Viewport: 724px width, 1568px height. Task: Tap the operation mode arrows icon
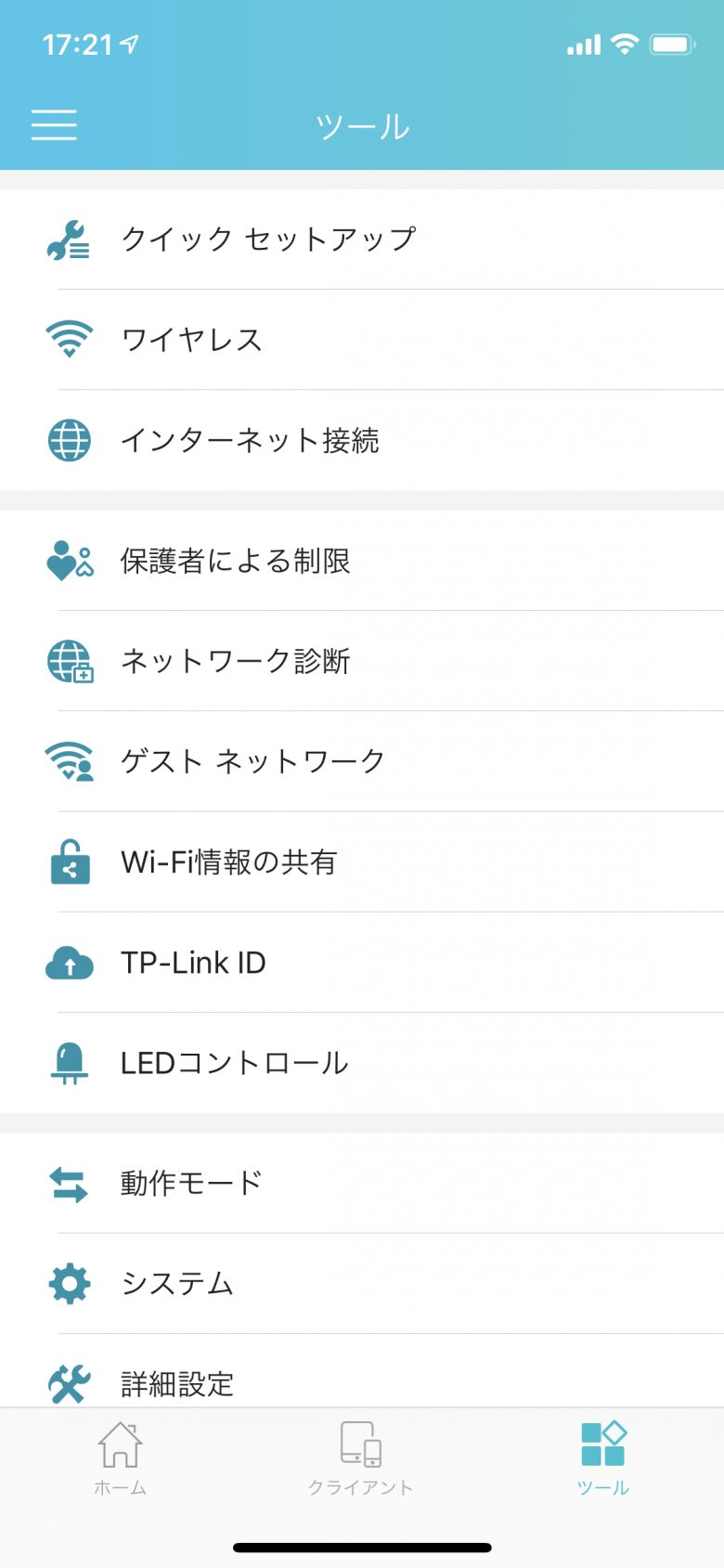(69, 1184)
